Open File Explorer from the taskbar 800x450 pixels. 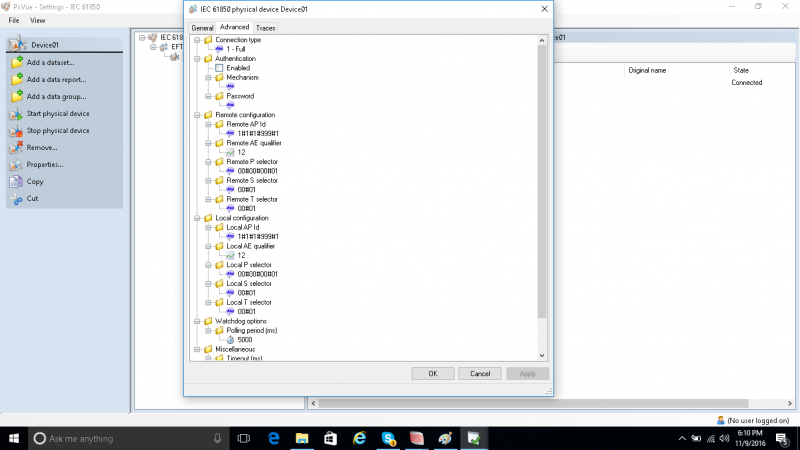pyautogui.click(x=302, y=438)
